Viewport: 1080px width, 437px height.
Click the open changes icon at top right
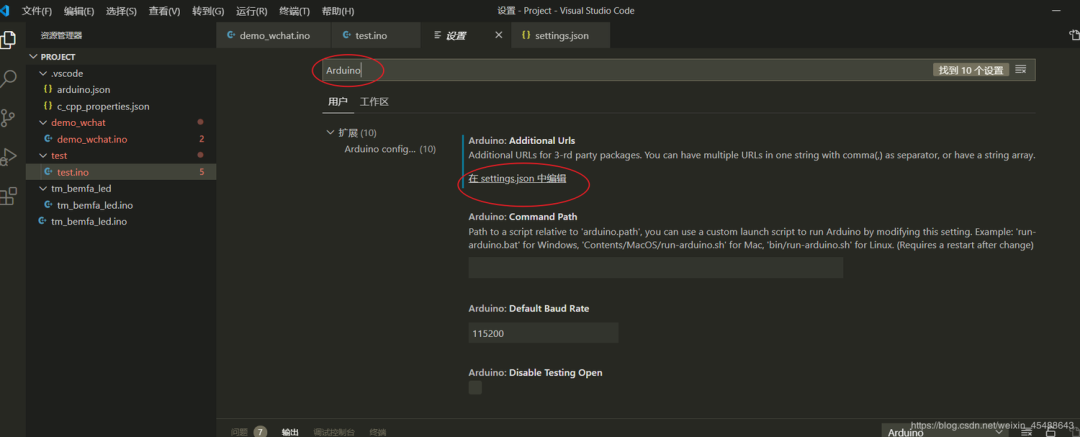[x=1074, y=35]
